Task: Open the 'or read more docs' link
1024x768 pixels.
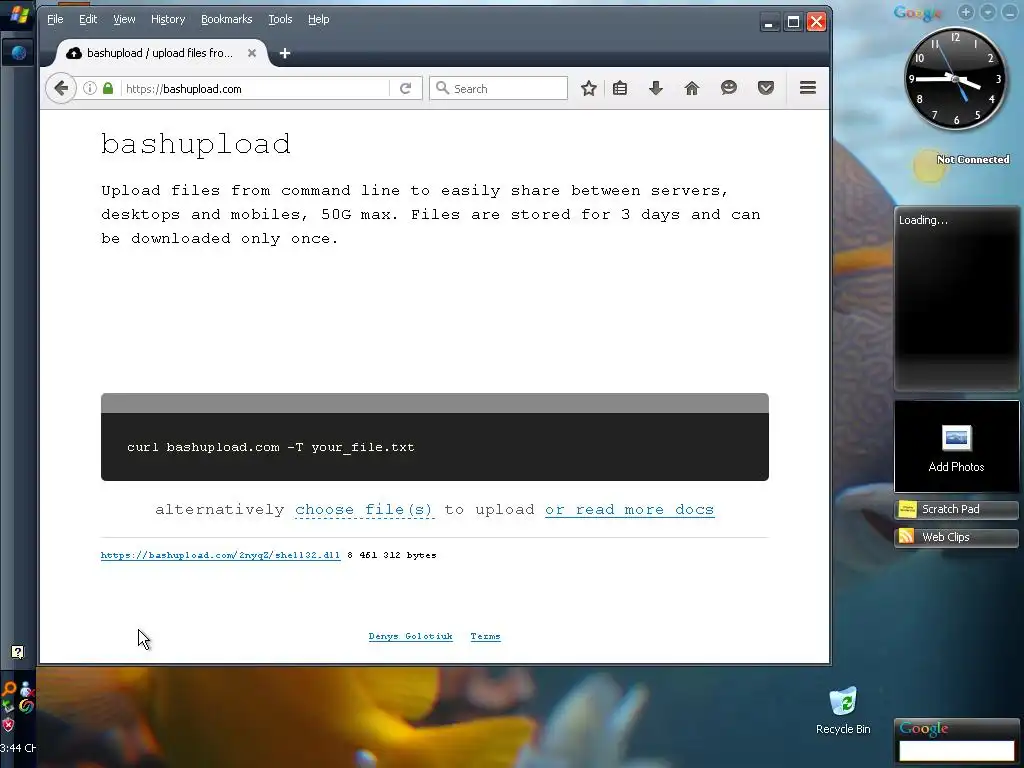Action: 630,510
